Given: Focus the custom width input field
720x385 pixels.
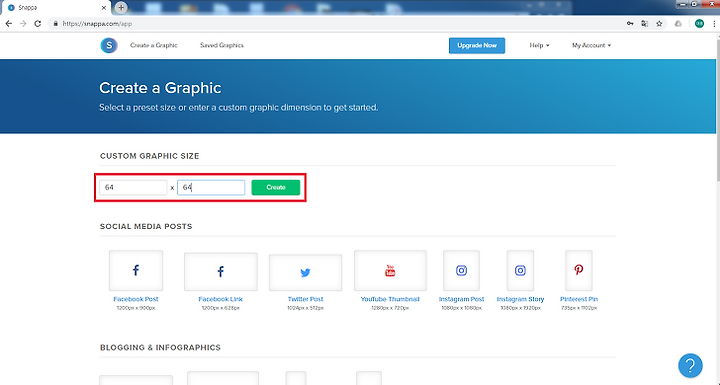Looking at the screenshot, I should (x=133, y=187).
